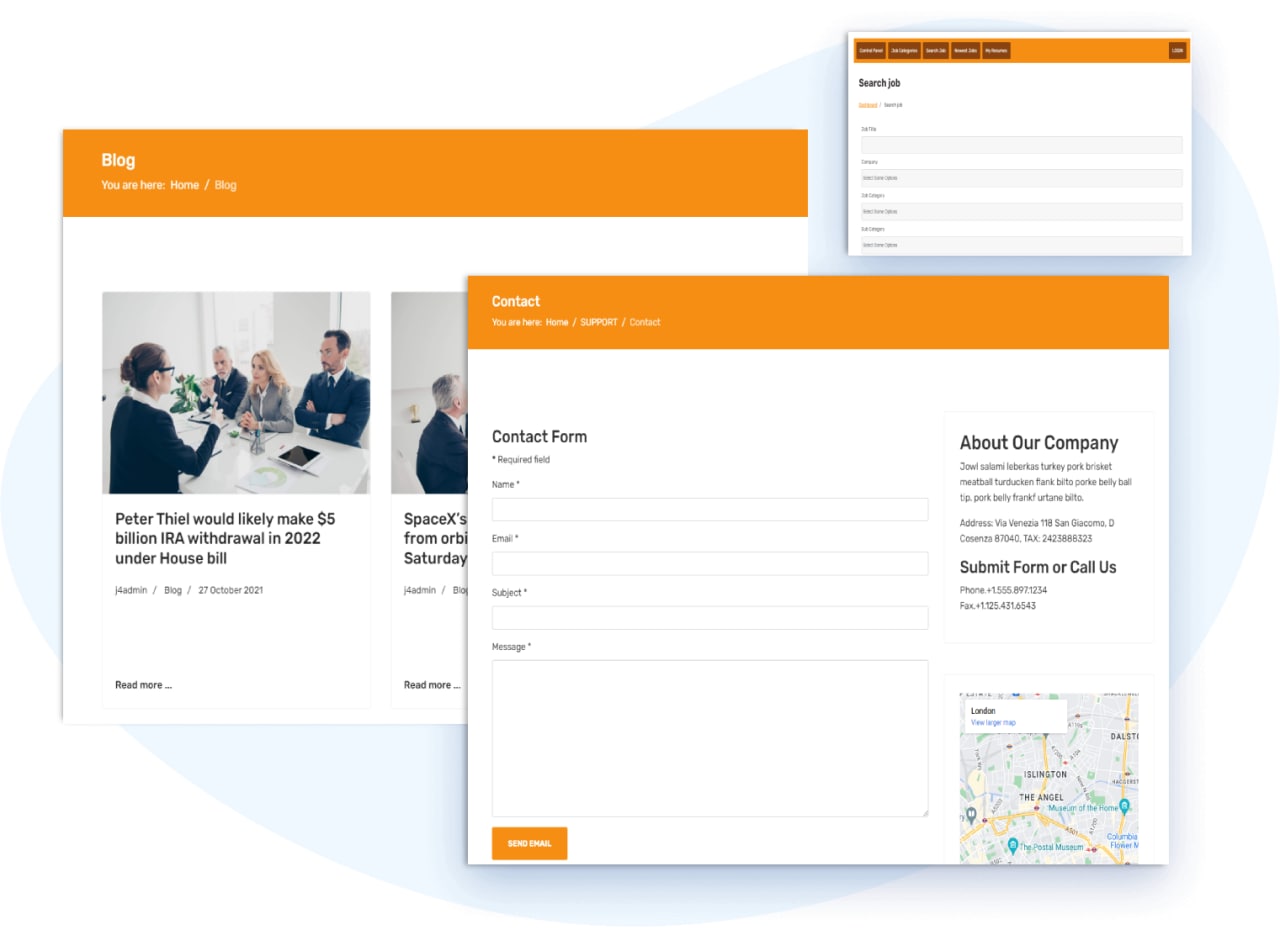Image resolution: width=1280 pixels, height=930 pixels.
Task: Click the phone number +1.555.897.1234 text
Action: [1003, 590]
